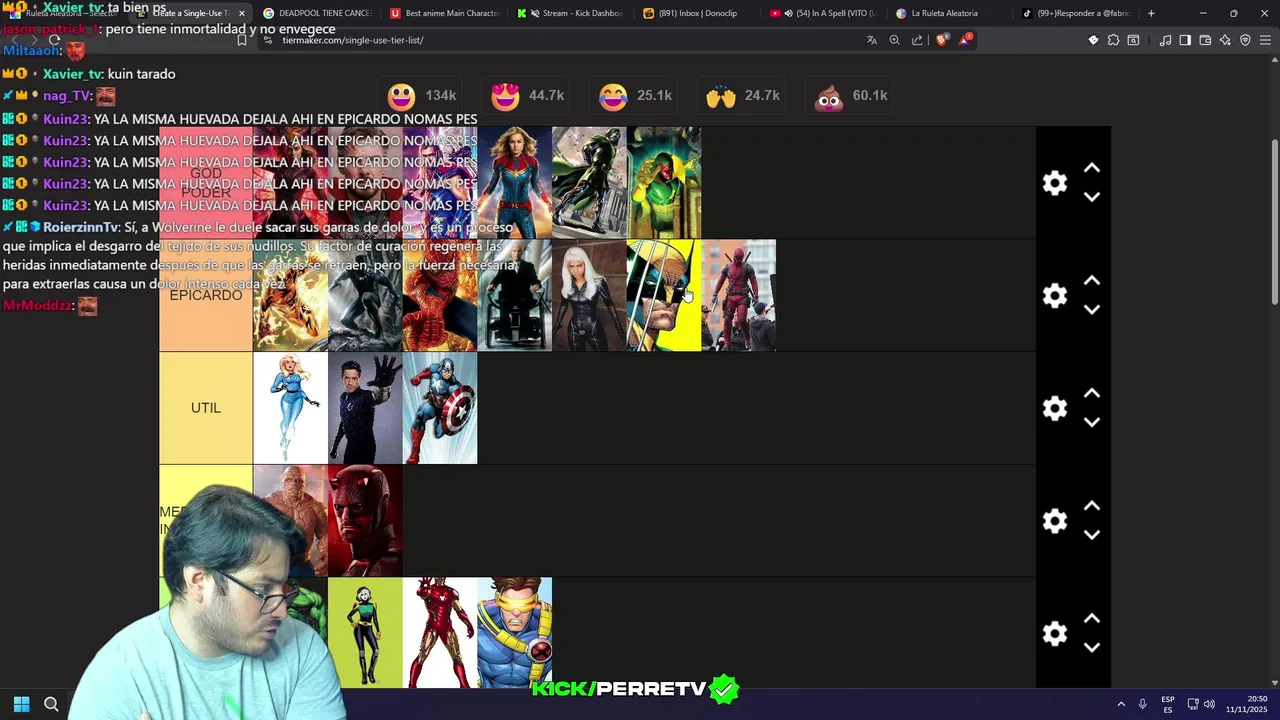1280x720 pixels.
Task: Move the GOD tier row down
Action: (x=1092, y=197)
